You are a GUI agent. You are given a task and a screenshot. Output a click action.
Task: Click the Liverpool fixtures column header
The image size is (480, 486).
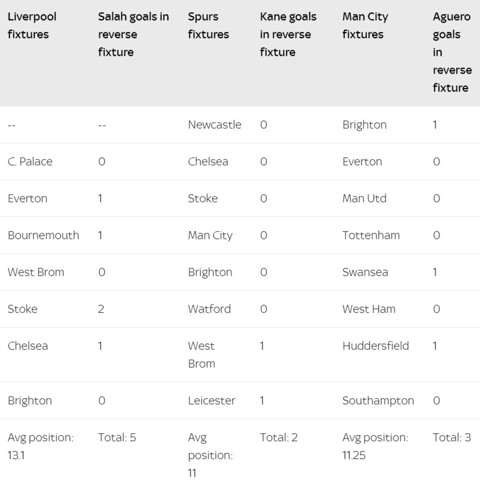pos(32,25)
